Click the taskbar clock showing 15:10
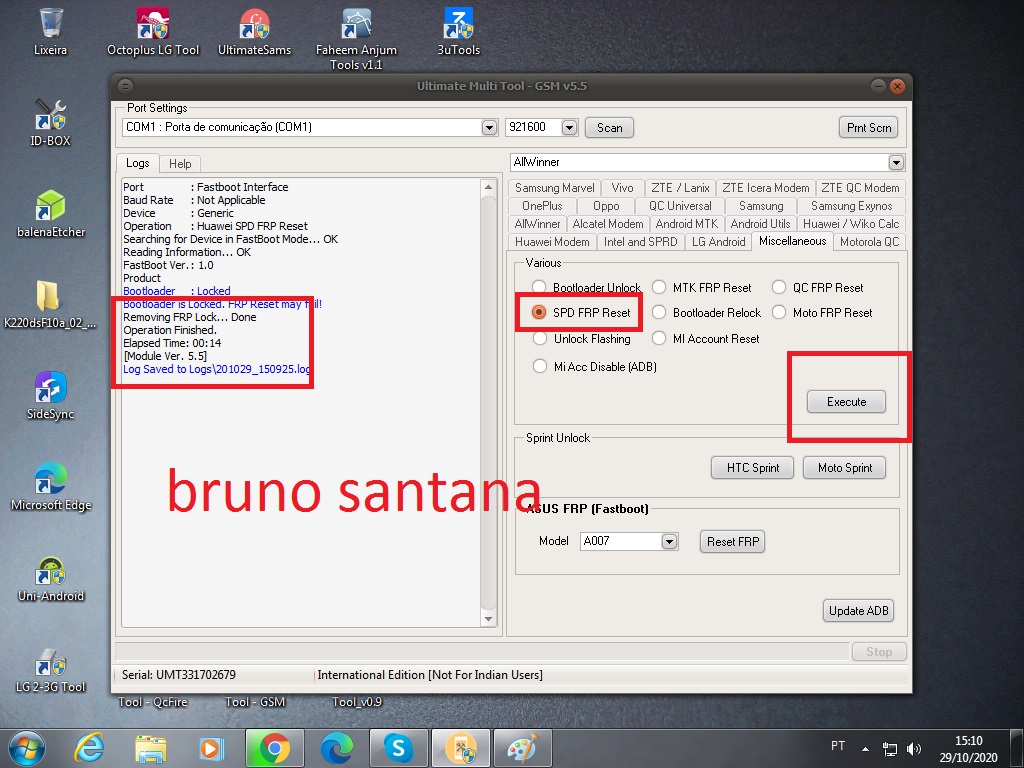 tap(968, 748)
